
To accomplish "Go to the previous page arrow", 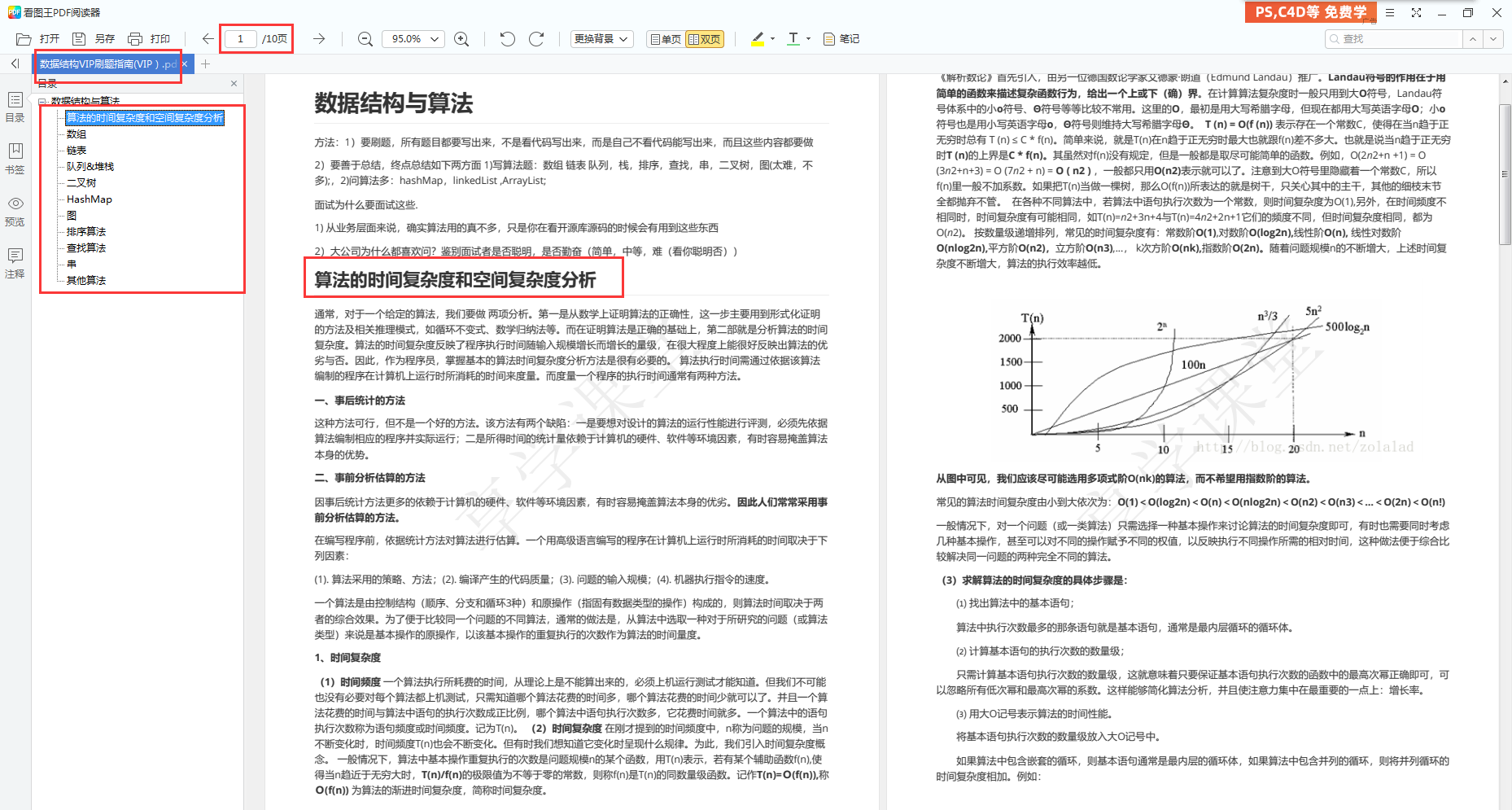I will pos(208,39).
